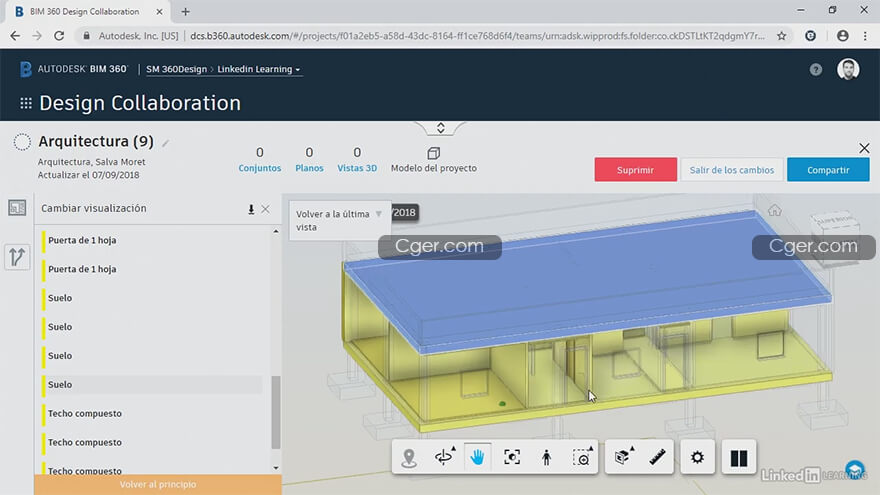Select the first Techo compuesto item
Image resolution: width=880 pixels, height=495 pixels.
[x=152, y=414]
